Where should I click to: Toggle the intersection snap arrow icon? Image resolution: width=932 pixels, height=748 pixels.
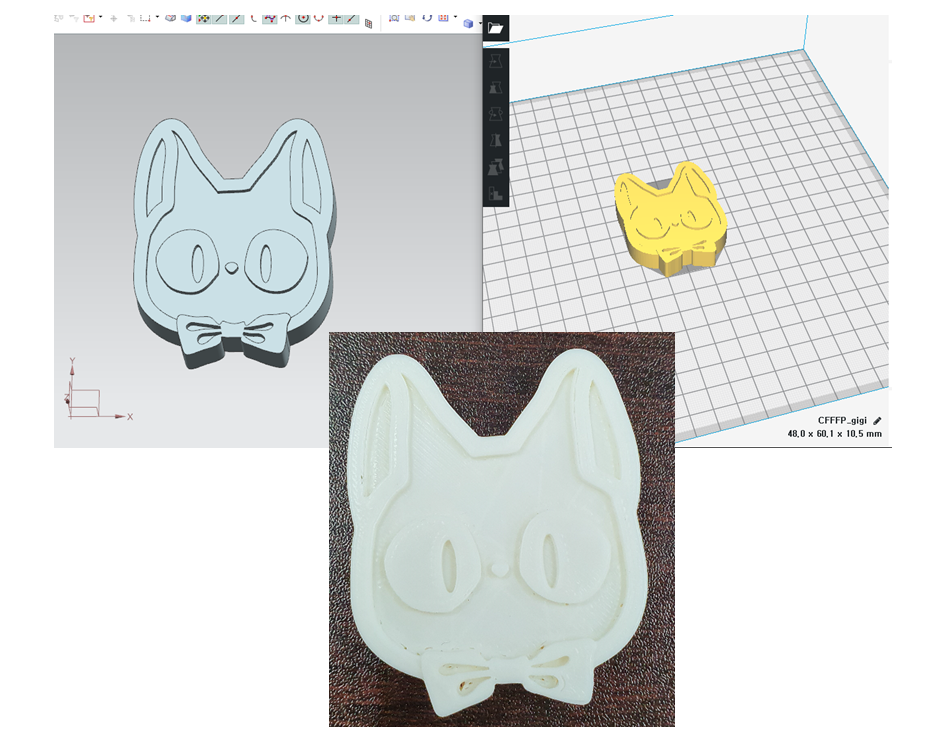tap(285, 18)
